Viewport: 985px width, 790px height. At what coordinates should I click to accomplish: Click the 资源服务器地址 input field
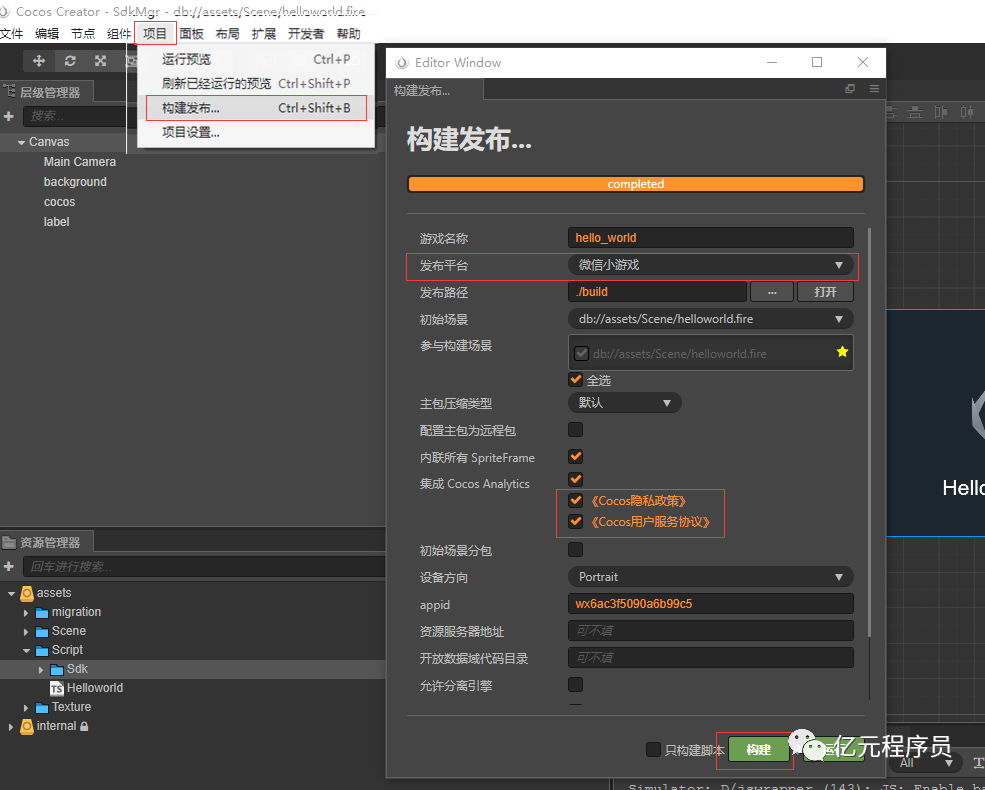[x=710, y=630]
